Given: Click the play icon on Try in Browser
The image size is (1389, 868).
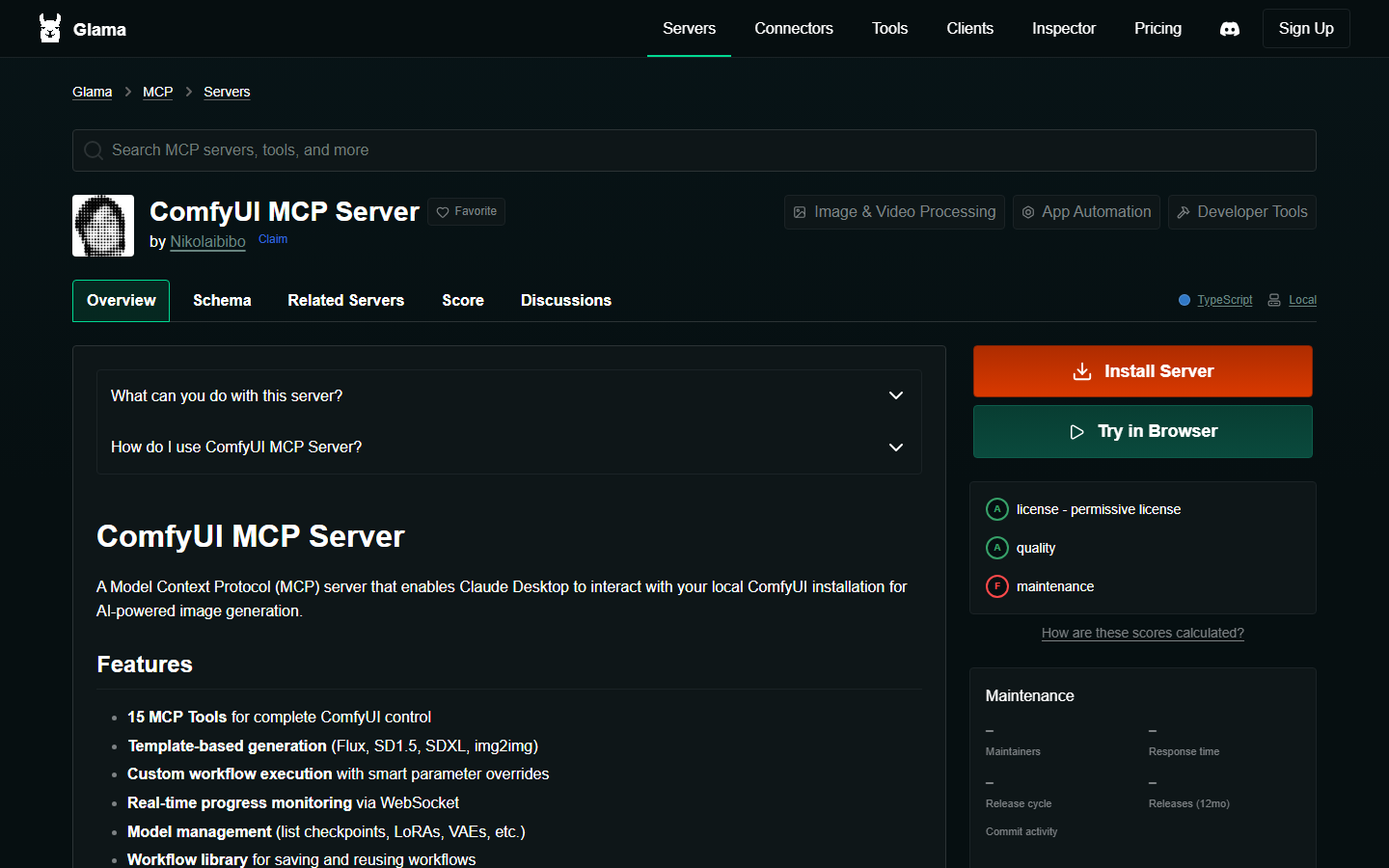Looking at the screenshot, I should 1077,432.
